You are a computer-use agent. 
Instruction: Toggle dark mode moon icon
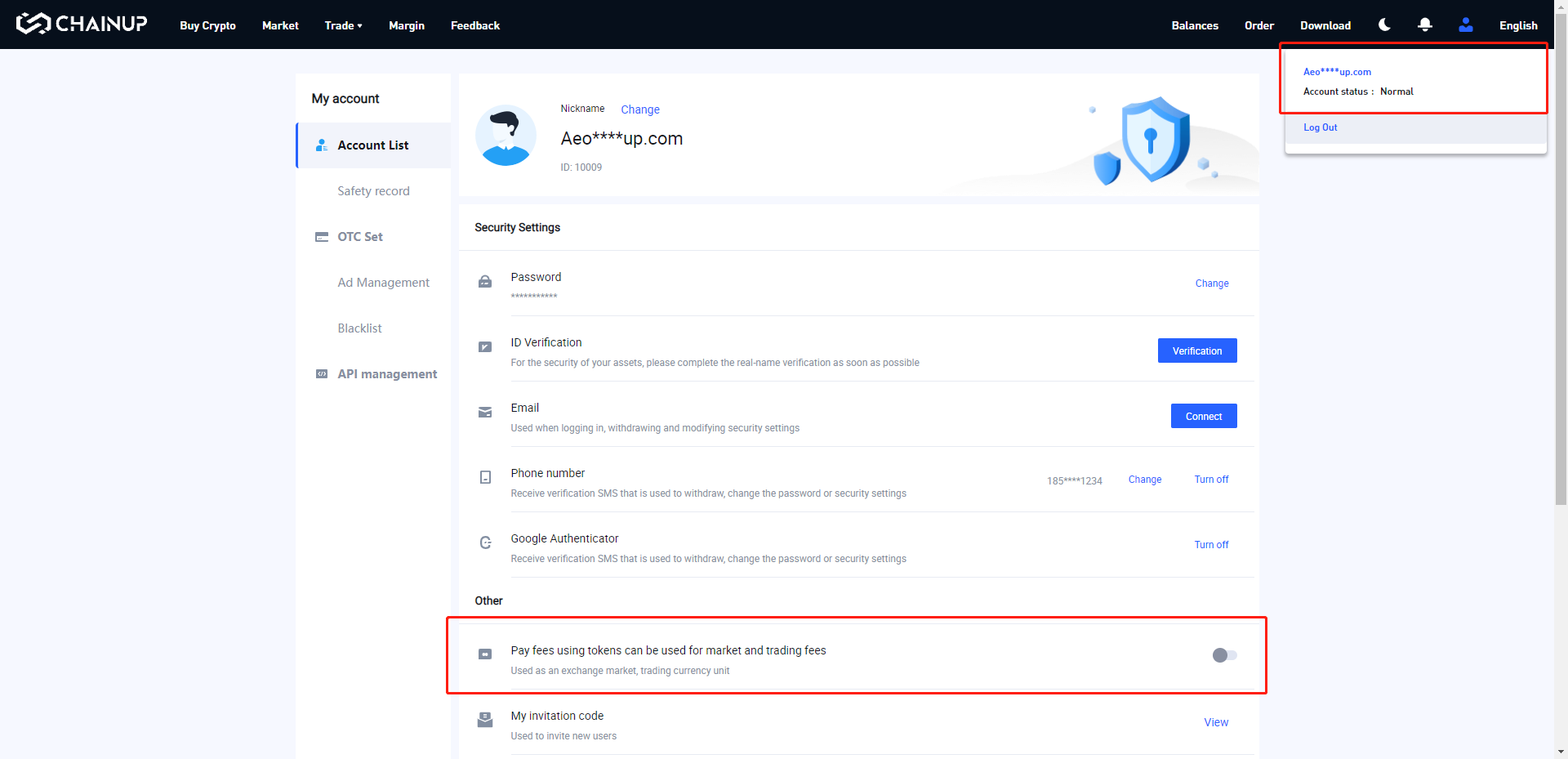click(1384, 25)
